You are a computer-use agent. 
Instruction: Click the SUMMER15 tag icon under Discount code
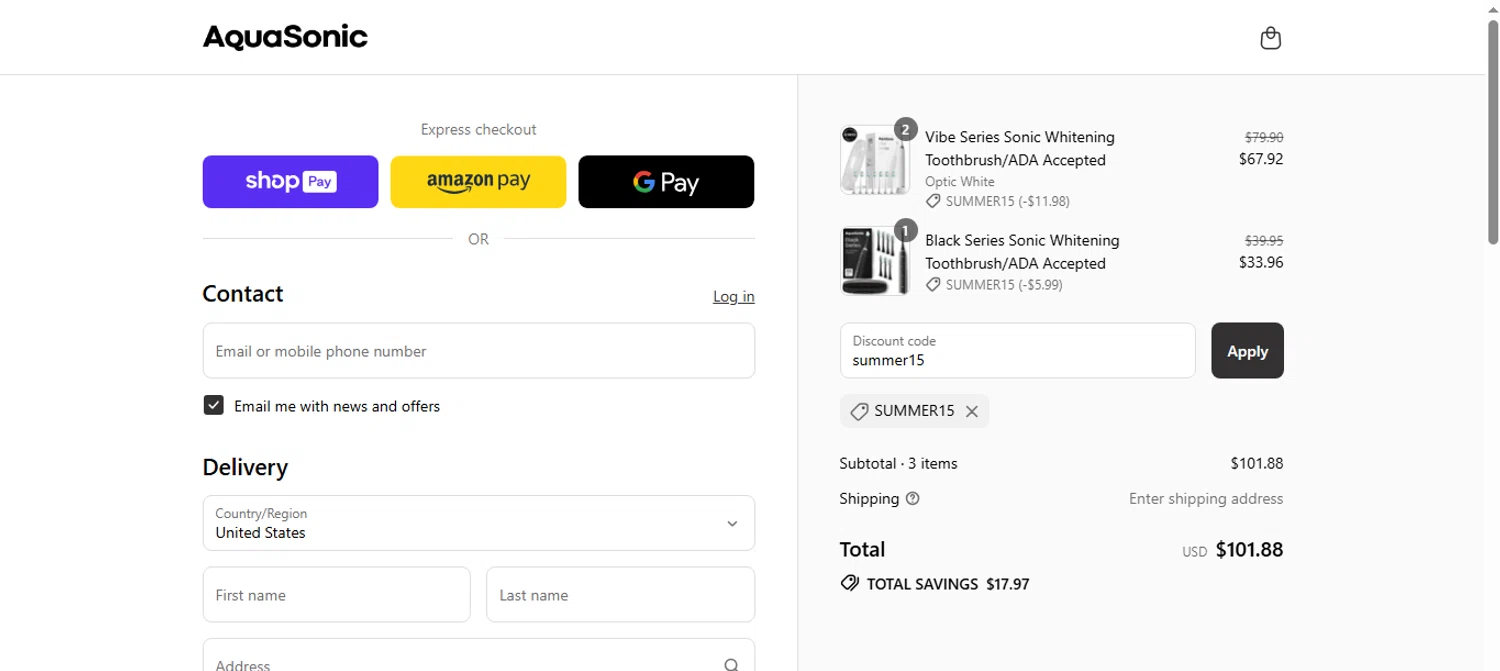858,411
